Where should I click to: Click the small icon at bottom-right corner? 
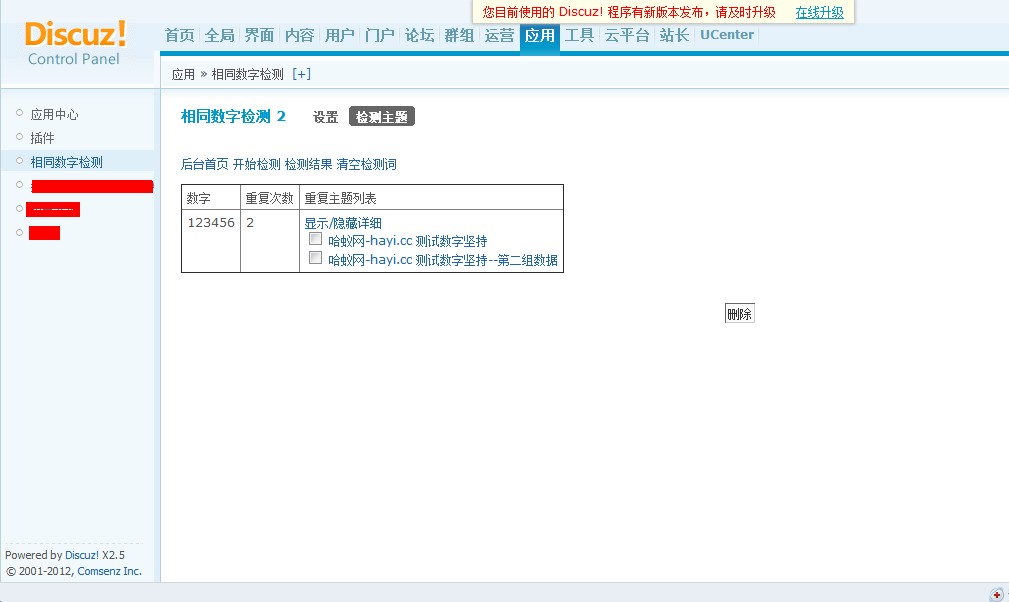point(996,592)
